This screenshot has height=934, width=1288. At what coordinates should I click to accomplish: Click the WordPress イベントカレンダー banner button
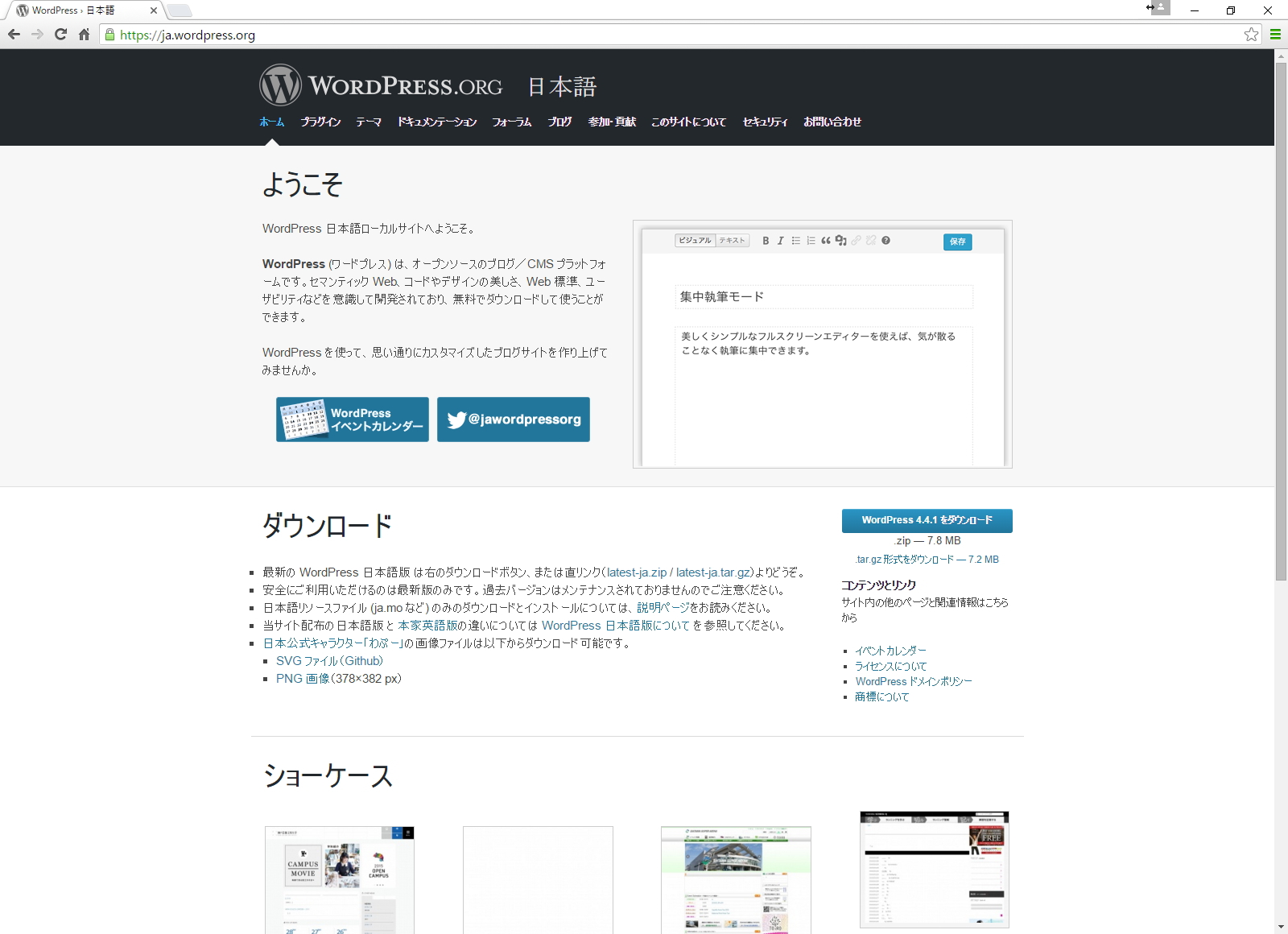tap(353, 419)
